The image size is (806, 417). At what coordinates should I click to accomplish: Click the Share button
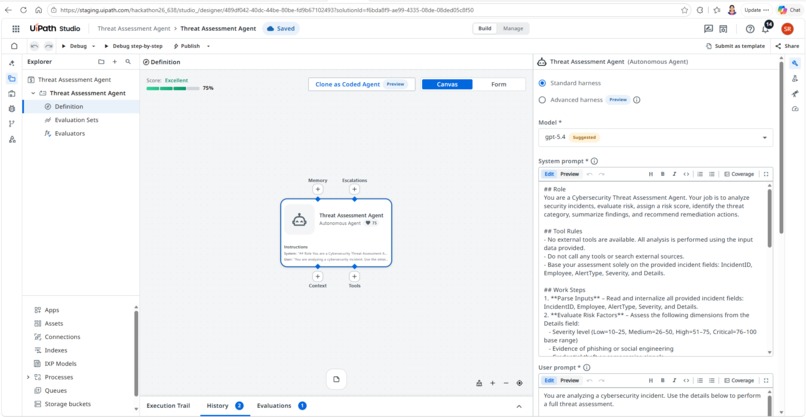(787, 46)
